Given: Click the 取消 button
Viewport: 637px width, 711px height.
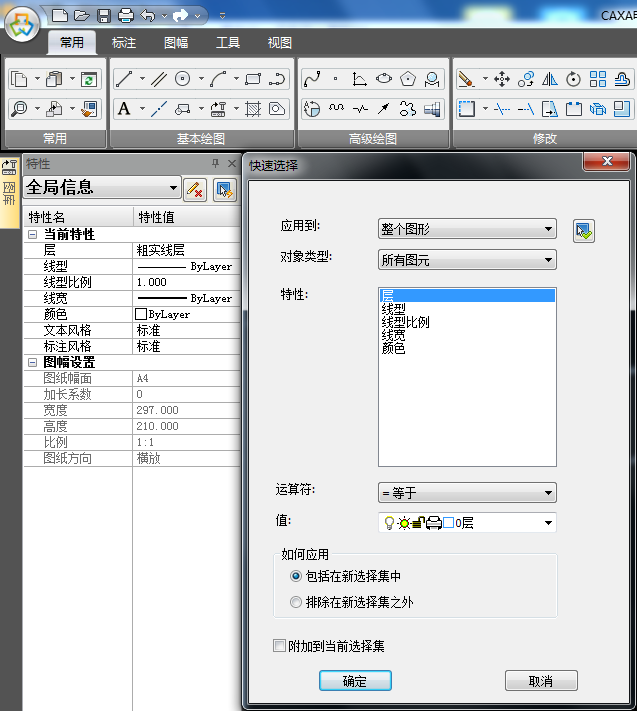Looking at the screenshot, I should point(541,681).
